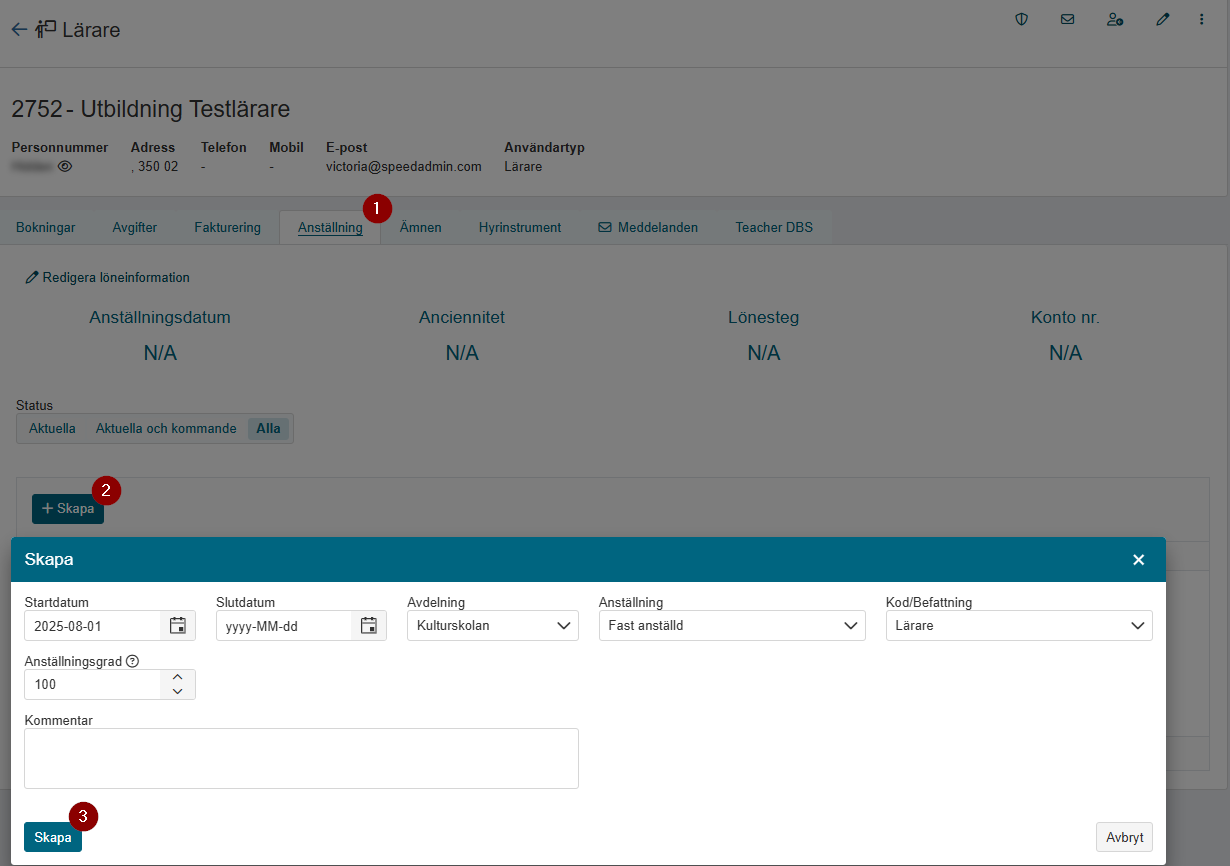
Task: Click the + Skapa button above the table
Action: 68,509
